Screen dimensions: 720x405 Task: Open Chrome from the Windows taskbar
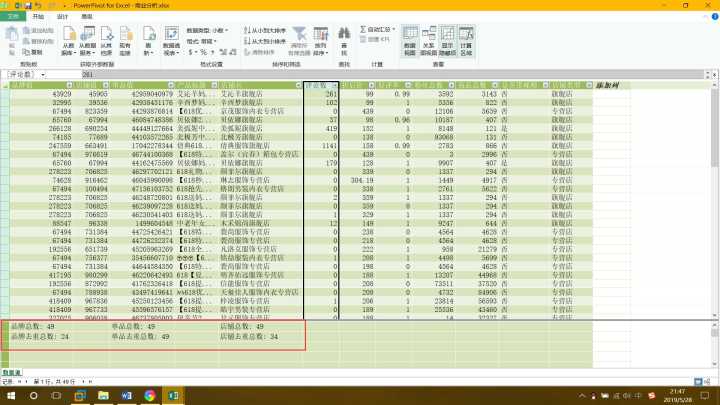149,396
